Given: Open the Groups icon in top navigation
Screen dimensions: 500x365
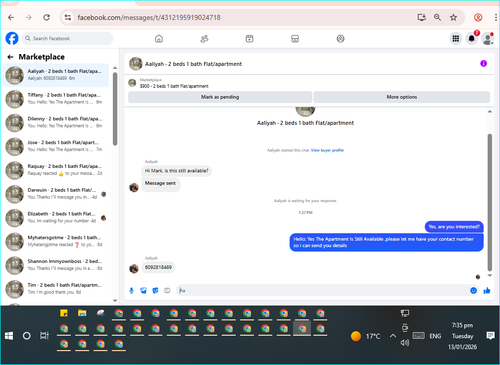Looking at the screenshot, I should pyautogui.click(x=340, y=39).
